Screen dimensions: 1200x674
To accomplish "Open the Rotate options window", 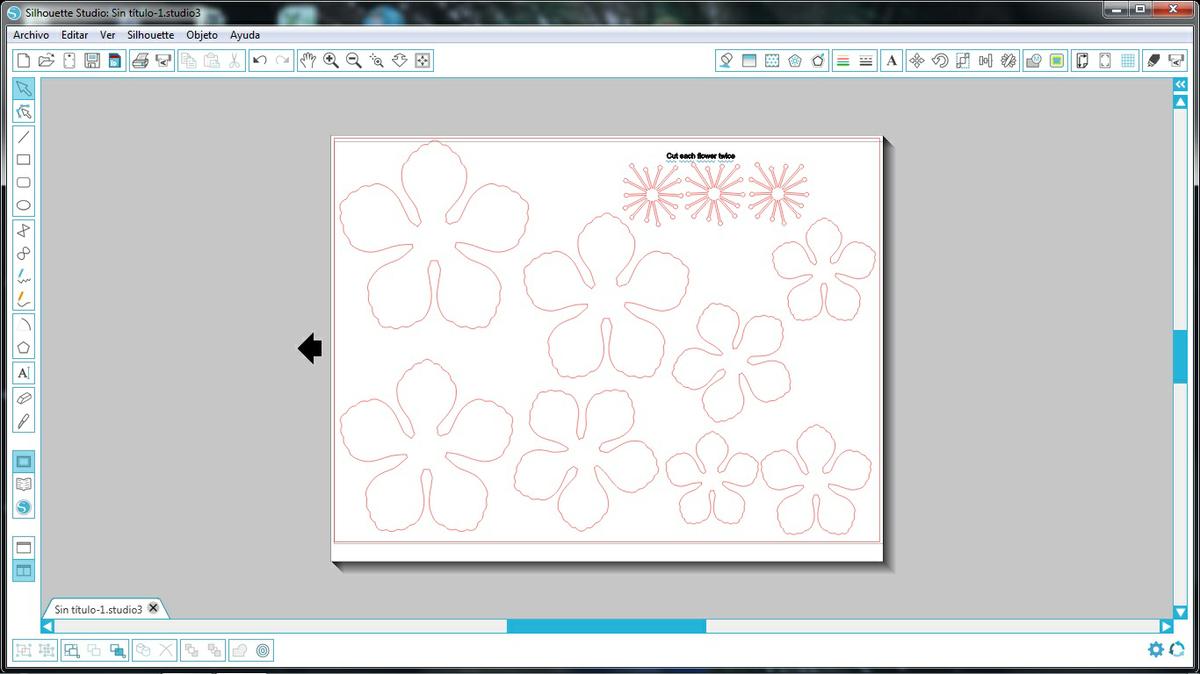I will click(x=937, y=60).
